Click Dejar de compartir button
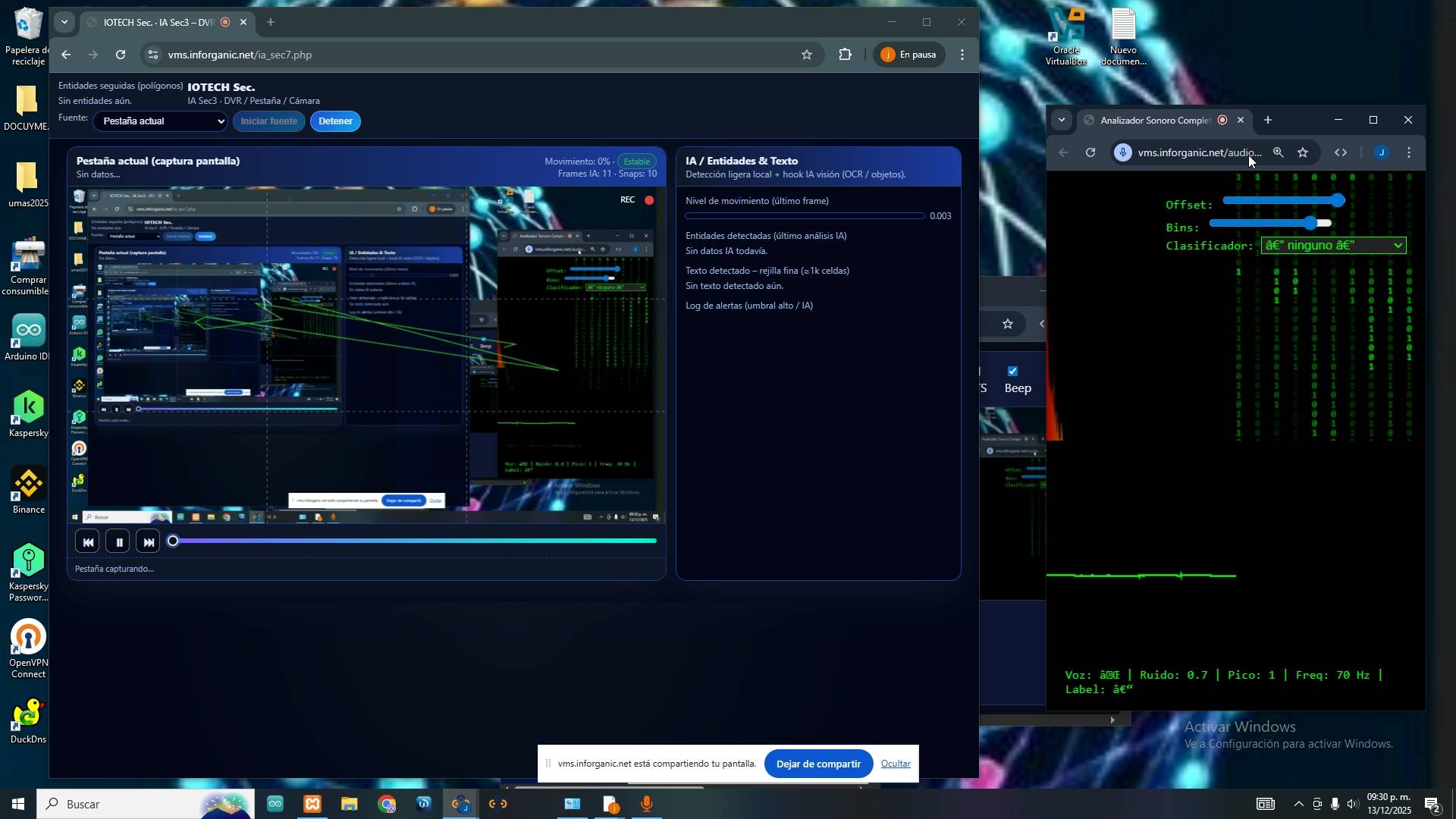Viewport: 1456px width, 819px height. tap(818, 764)
